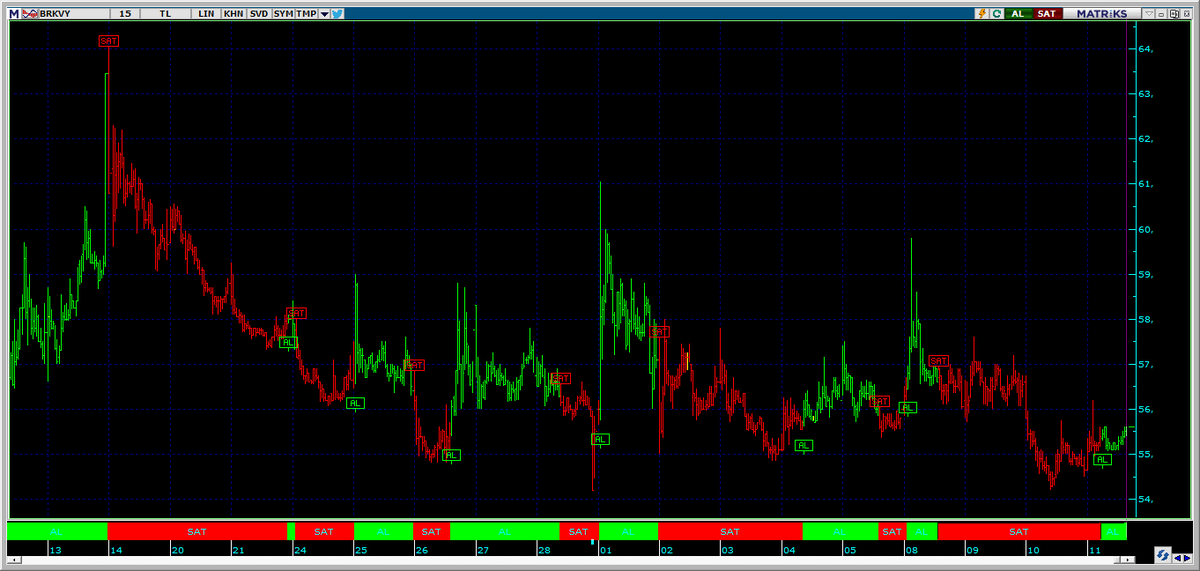Click the orange lightning bolt icon
1200x571 pixels.
click(982, 14)
